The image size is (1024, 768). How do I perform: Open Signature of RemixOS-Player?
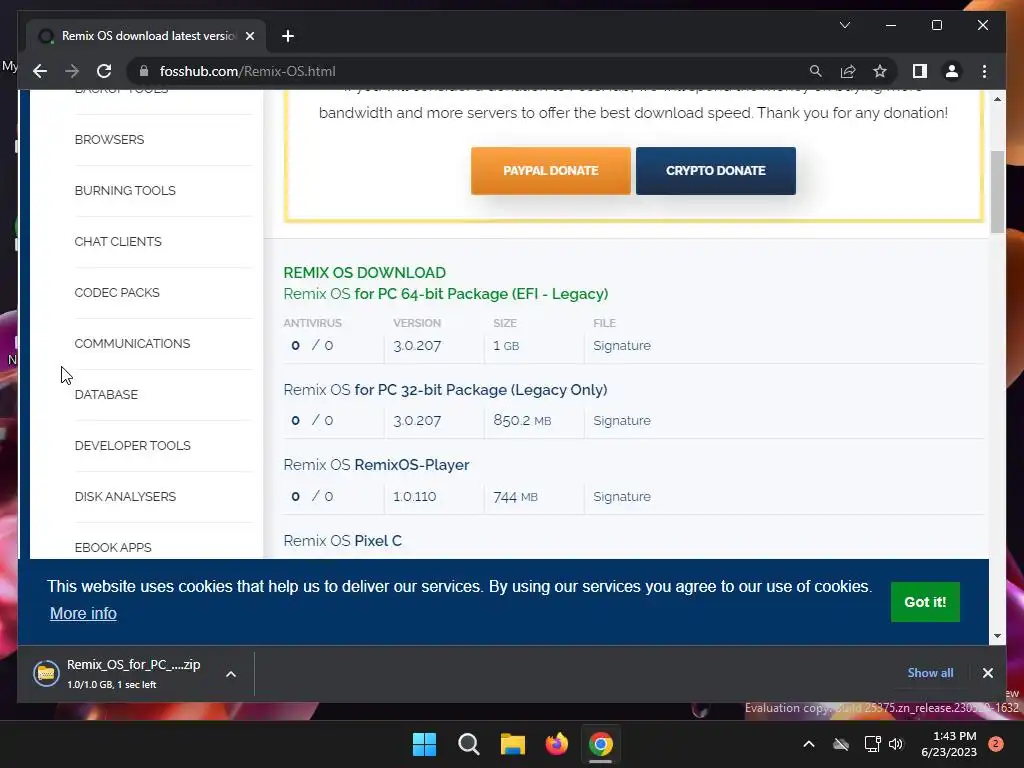[622, 496]
